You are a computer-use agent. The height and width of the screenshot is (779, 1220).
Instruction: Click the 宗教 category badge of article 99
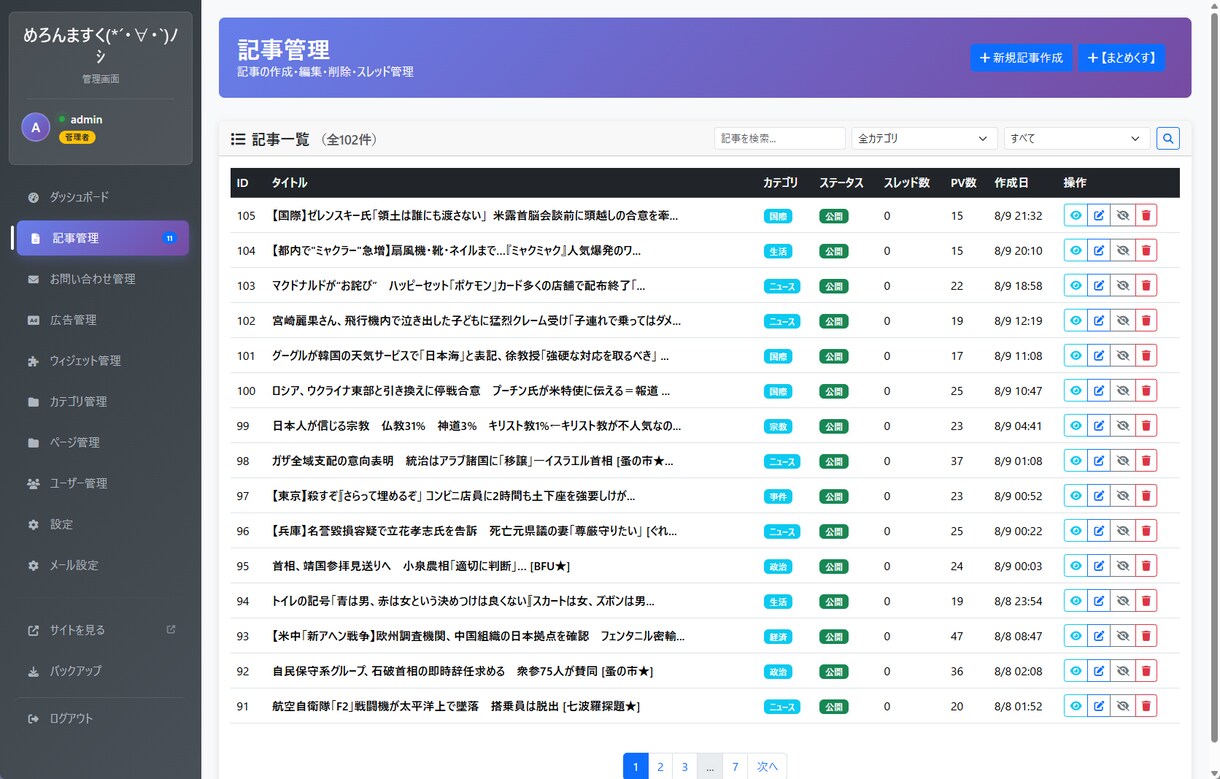pos(777,426)
